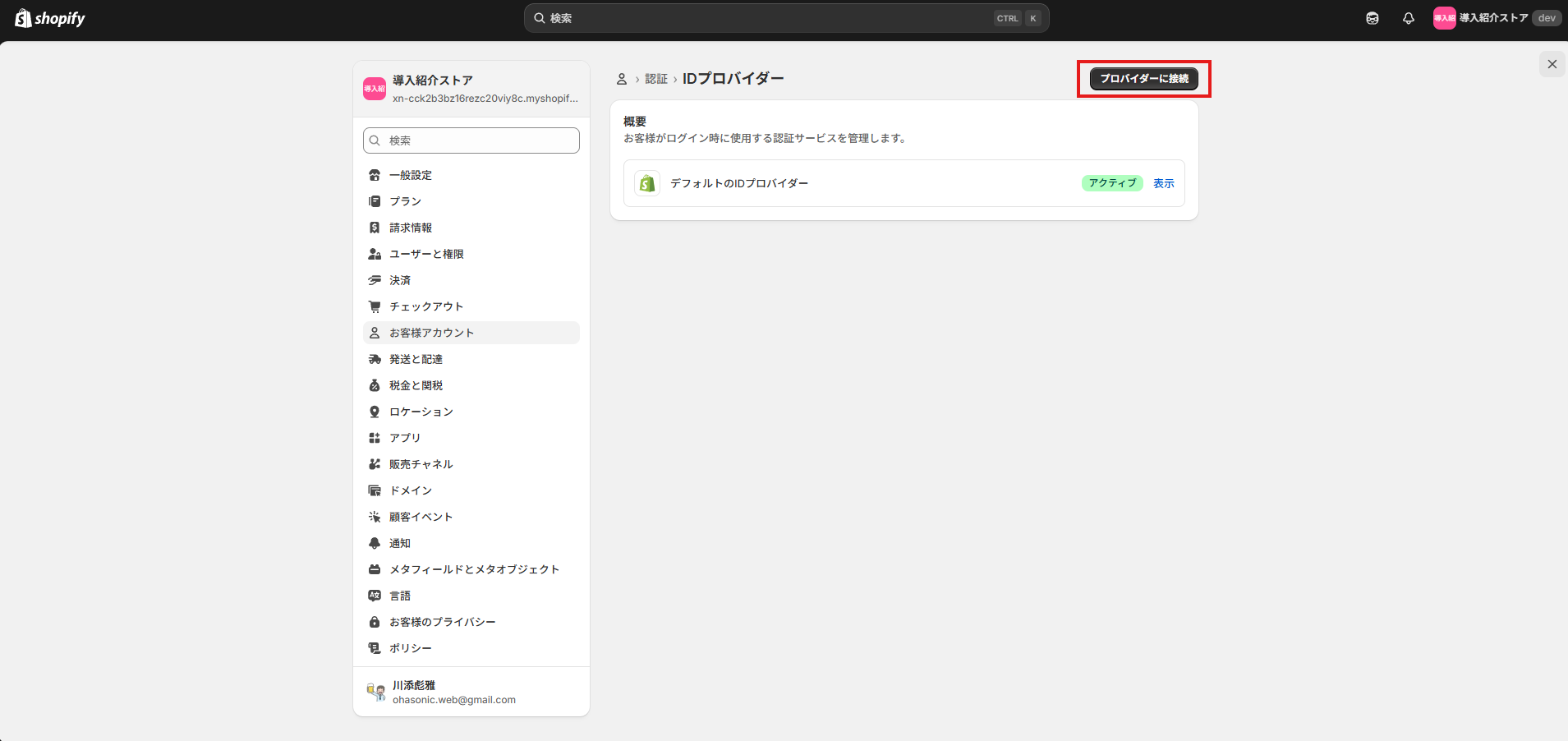Focus the settings sidebar 検索 field
Image resolution: width=1568 pixels, height=741 pixels.
click(x=471, y=140)
